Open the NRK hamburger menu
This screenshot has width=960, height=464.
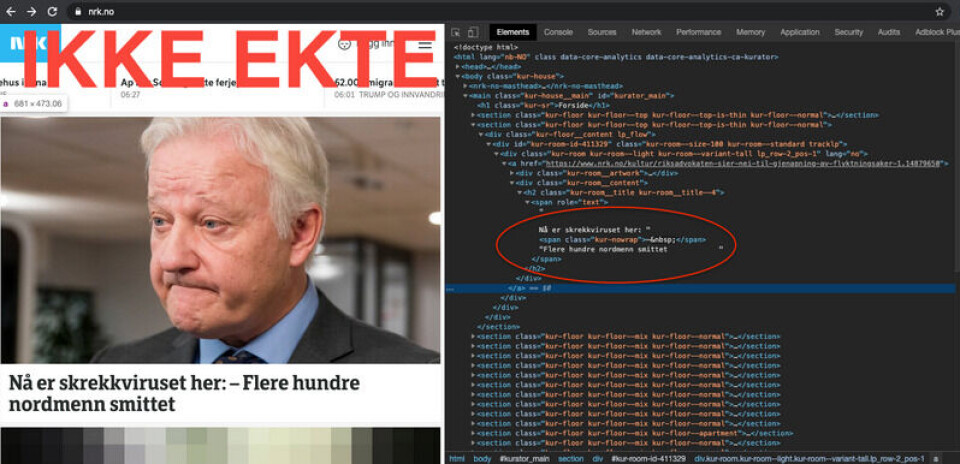(x=425, y=45)
